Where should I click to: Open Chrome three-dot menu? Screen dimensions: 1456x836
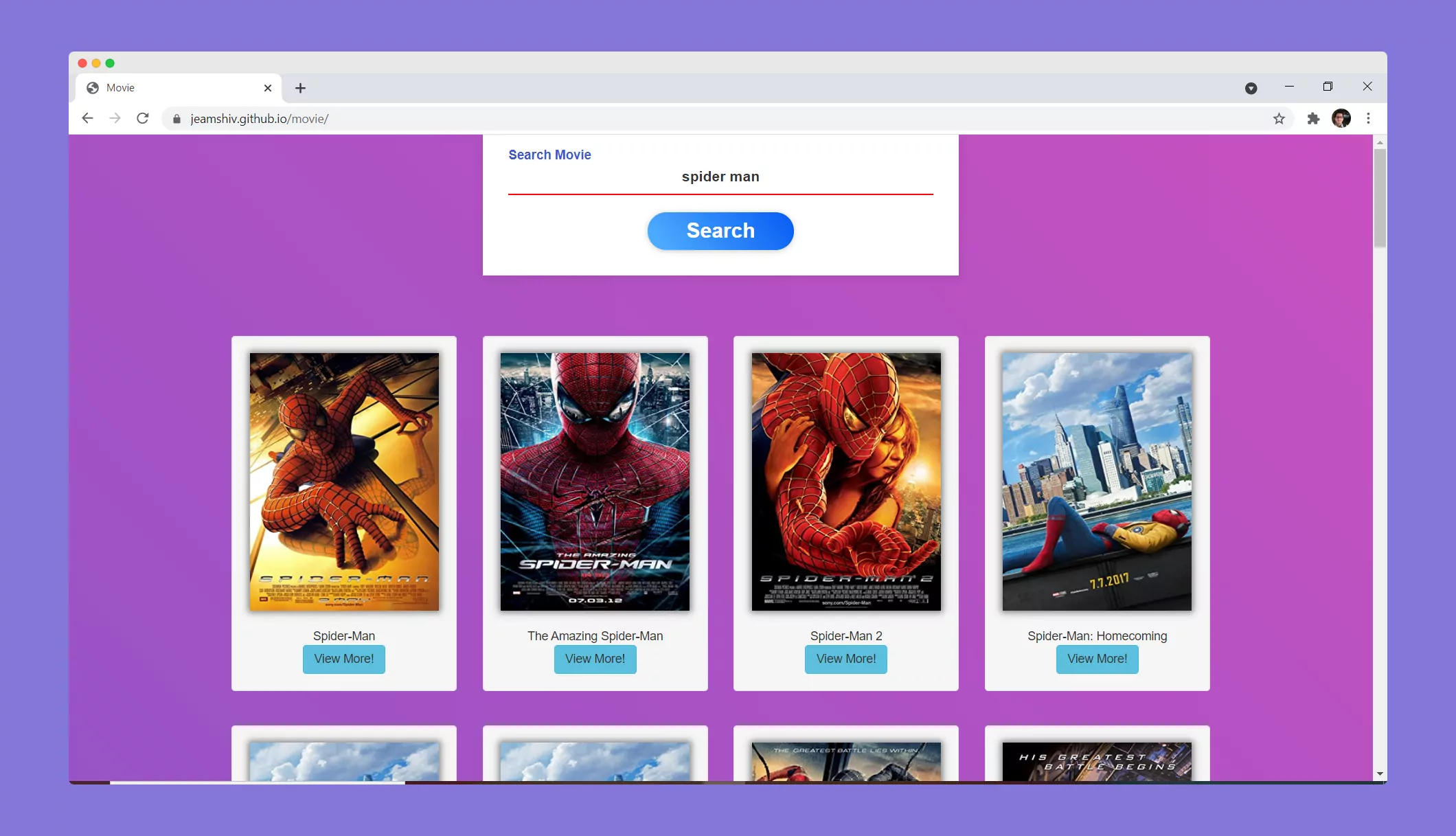click(x=1368, y=119)
